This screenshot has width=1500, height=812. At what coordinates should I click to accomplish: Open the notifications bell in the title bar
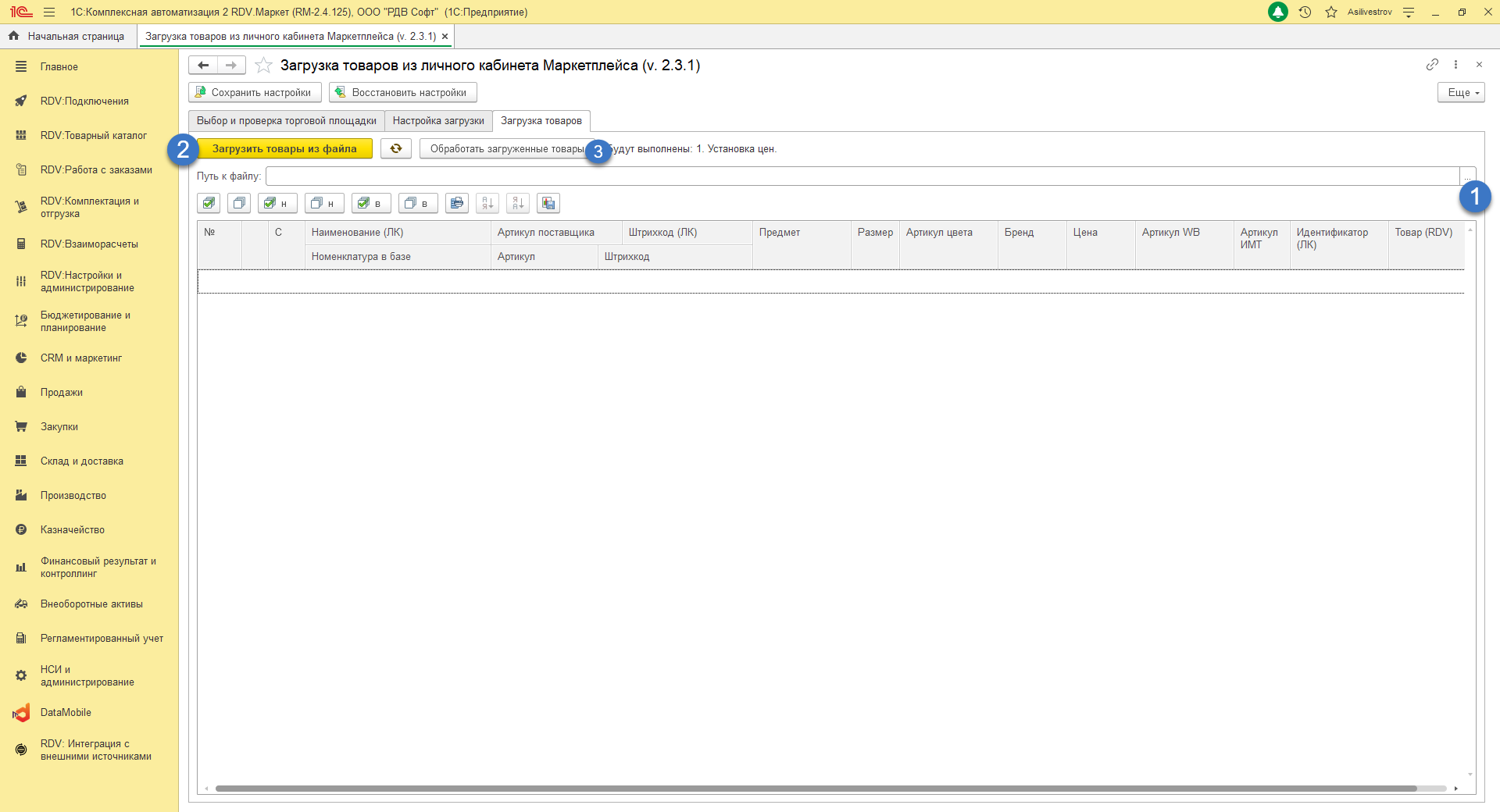[x=1278, y=12]
